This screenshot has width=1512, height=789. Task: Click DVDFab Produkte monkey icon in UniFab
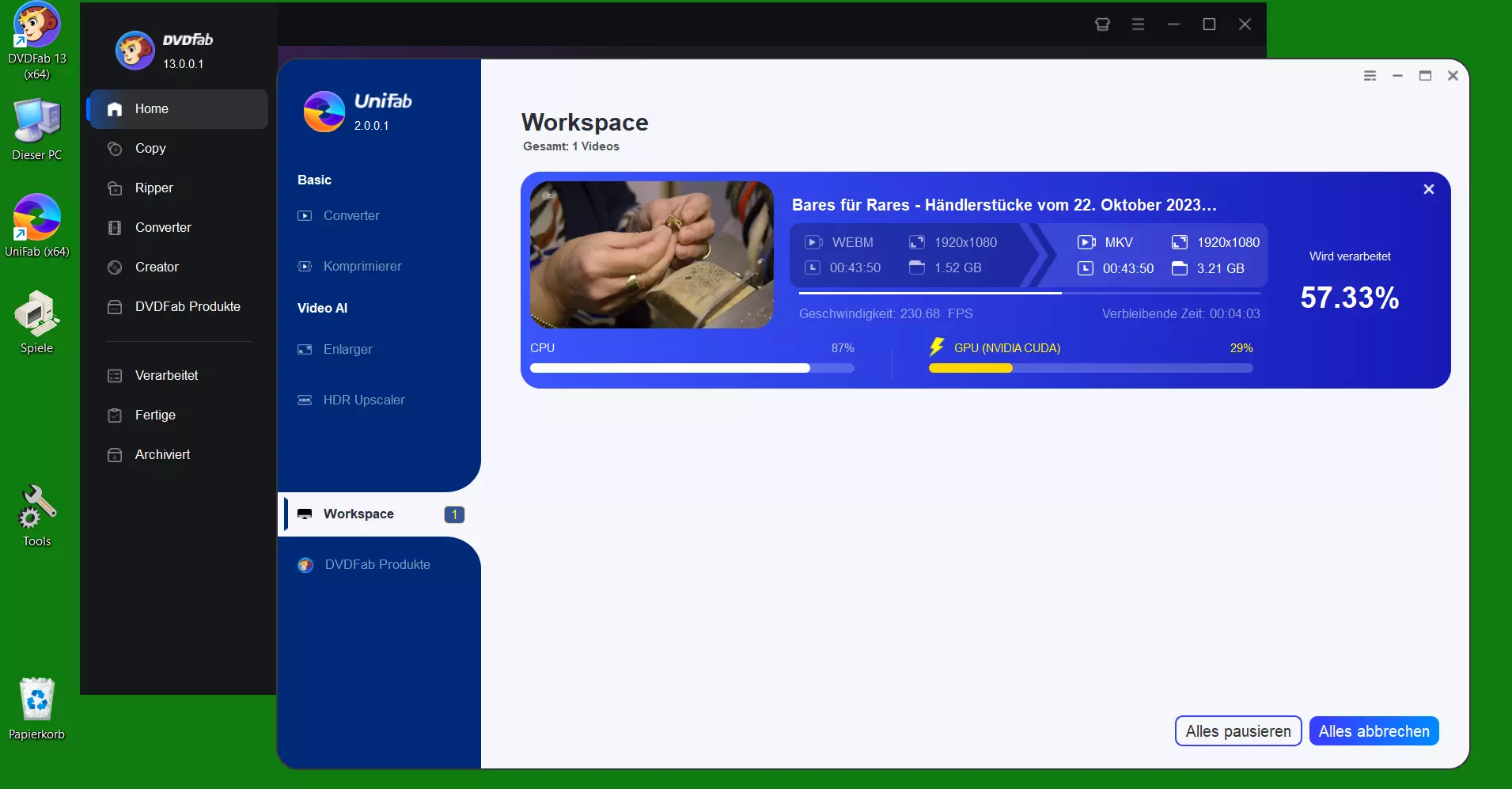tap(305, 565)
